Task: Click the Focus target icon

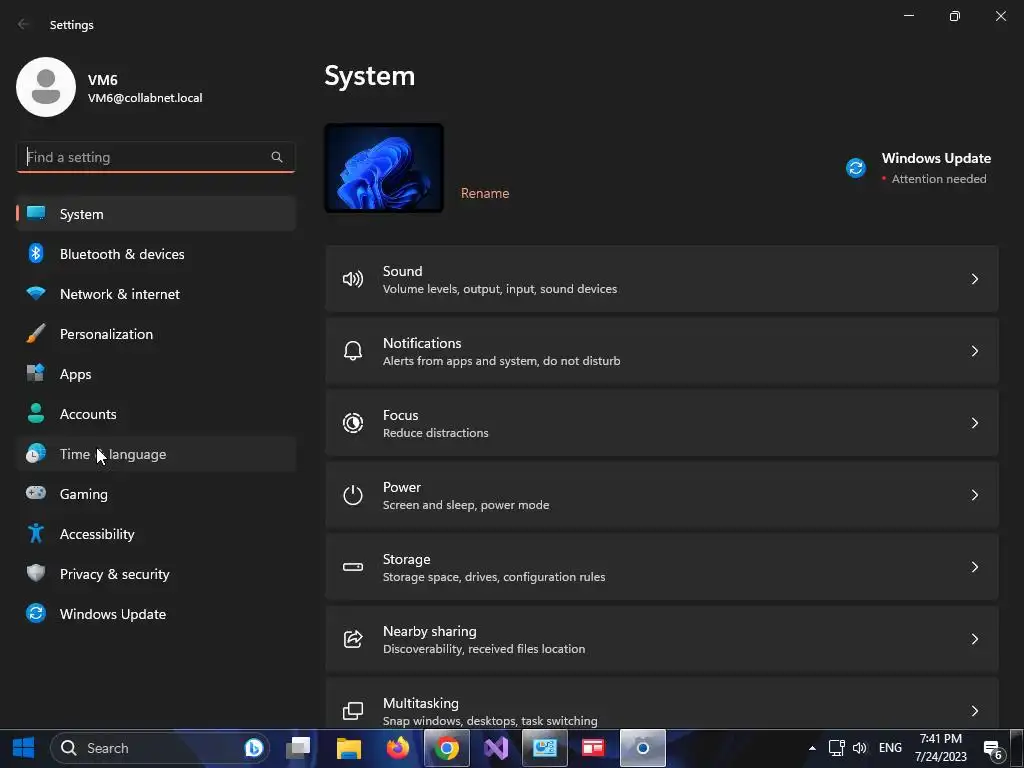Action: (x=353, y=423)
